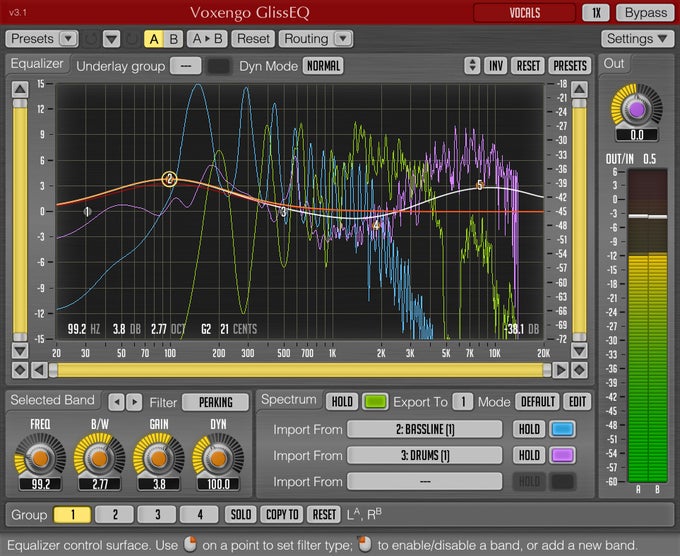Click the FREQ knob

tap(40, 458)
